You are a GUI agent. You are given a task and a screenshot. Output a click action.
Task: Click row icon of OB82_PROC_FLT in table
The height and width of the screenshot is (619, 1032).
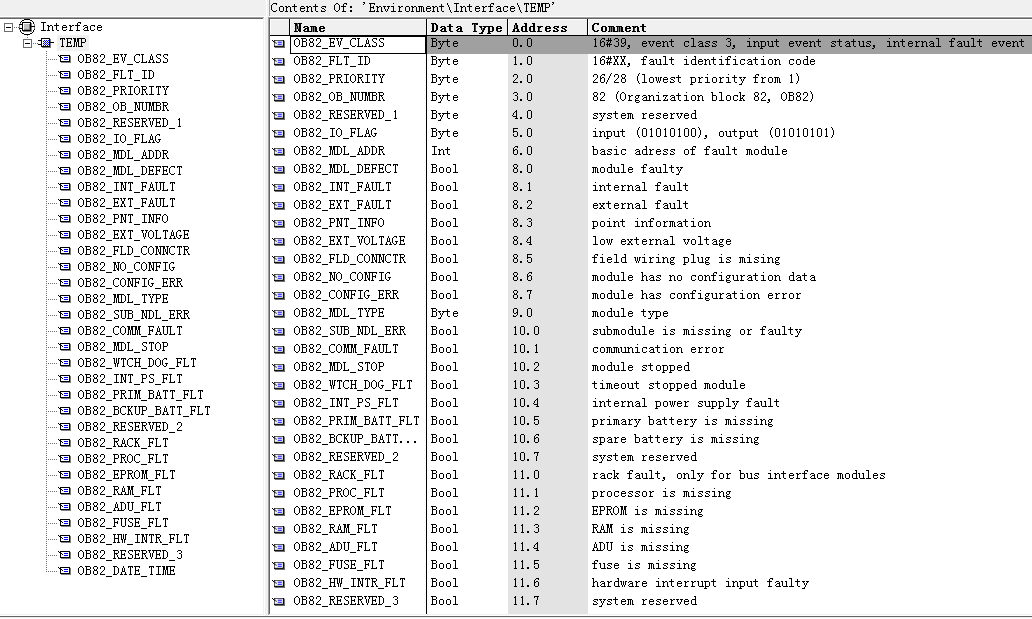[279, 493]
